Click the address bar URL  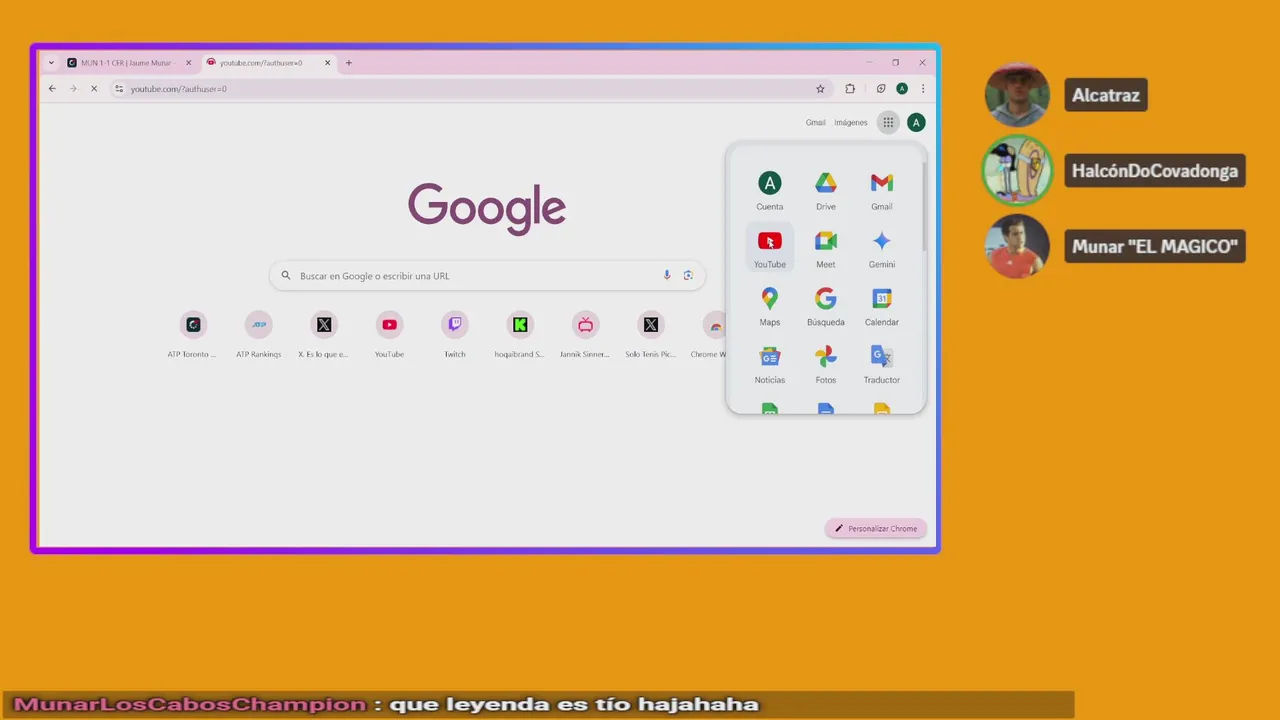178,89
